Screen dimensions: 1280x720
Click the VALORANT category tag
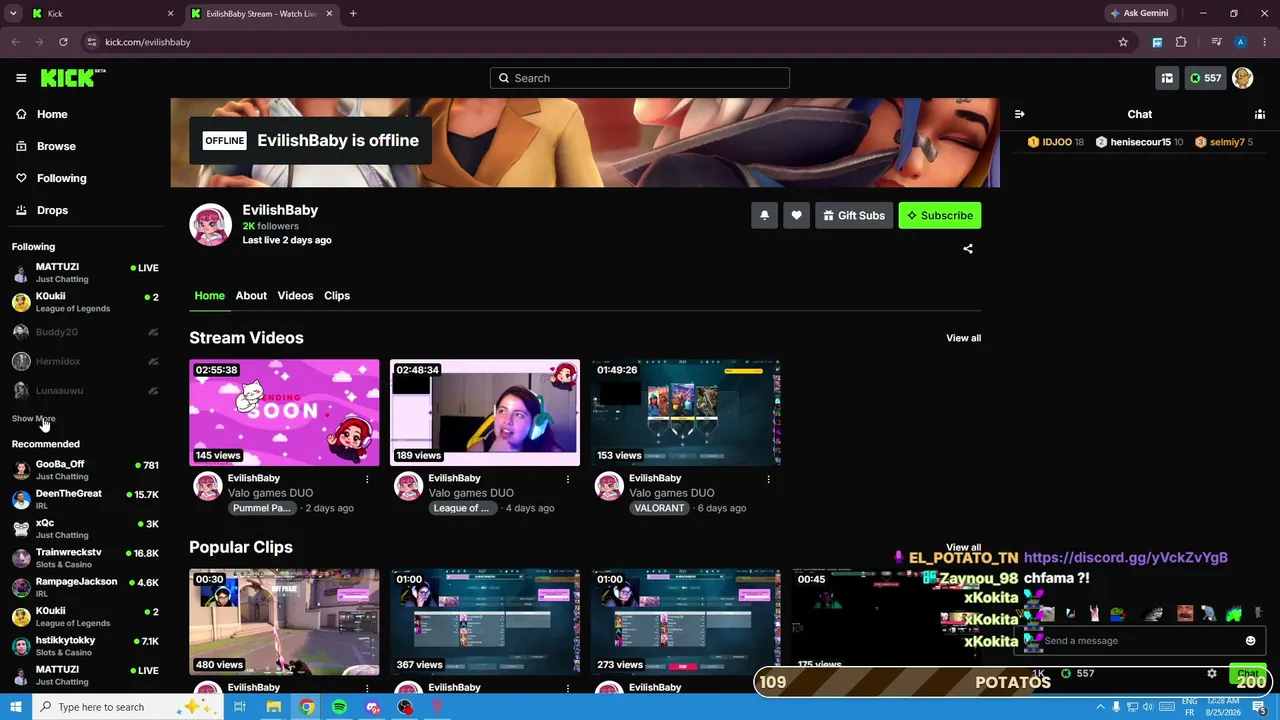[x=659, y=508]
